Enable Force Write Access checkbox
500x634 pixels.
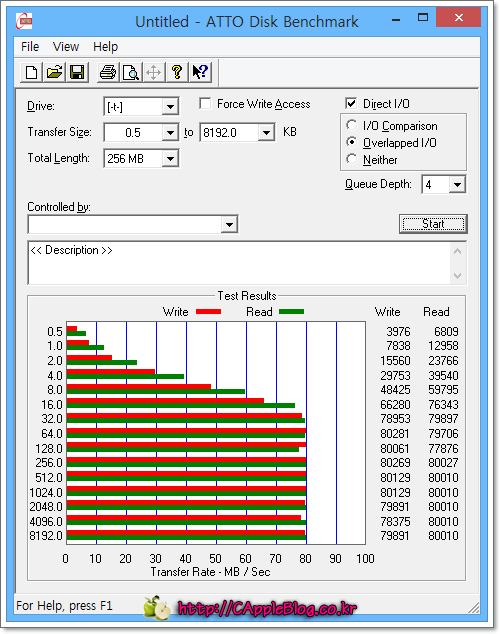point(205,104)
